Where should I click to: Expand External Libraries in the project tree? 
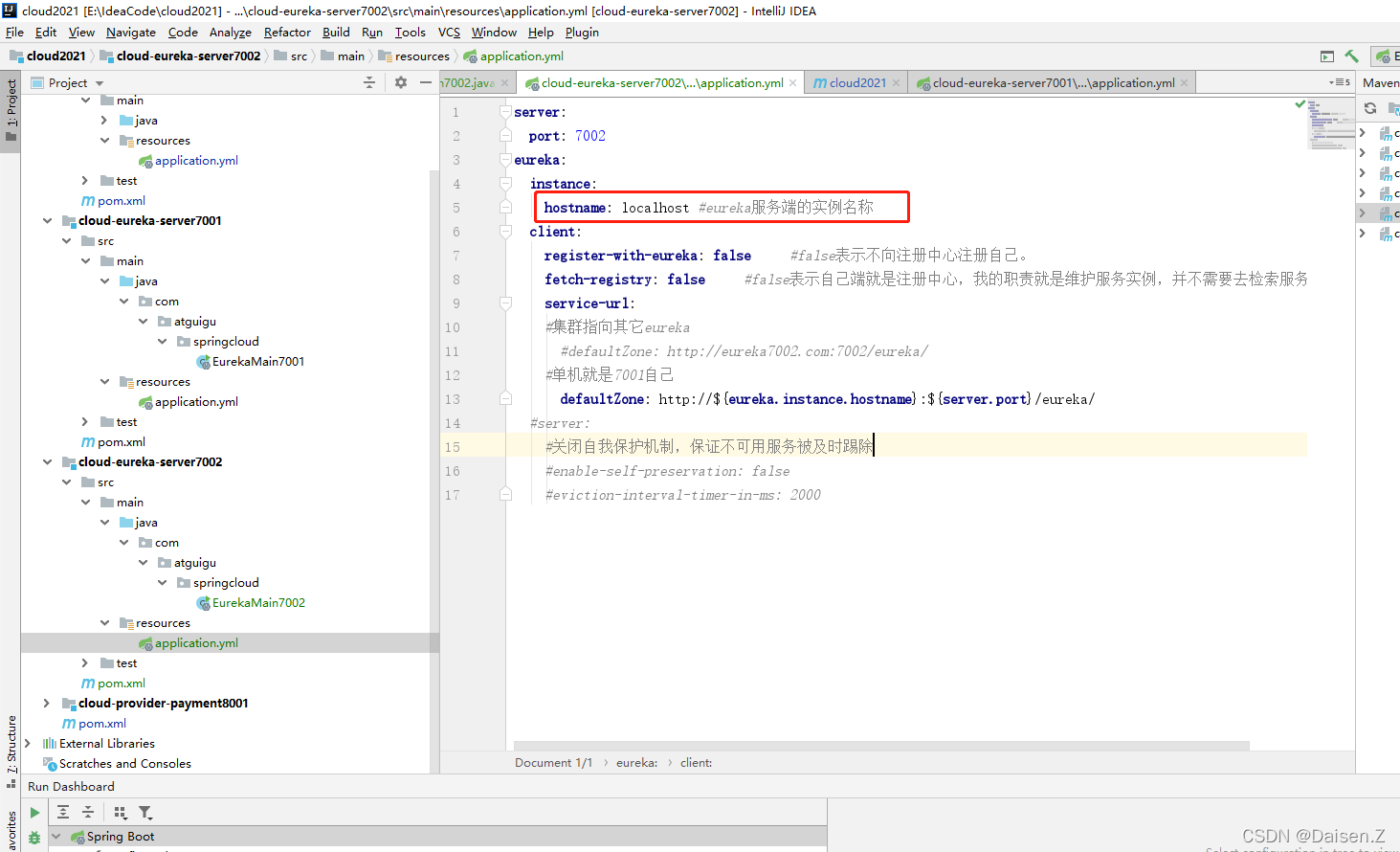pyautogui.click(x=28, y=744)
